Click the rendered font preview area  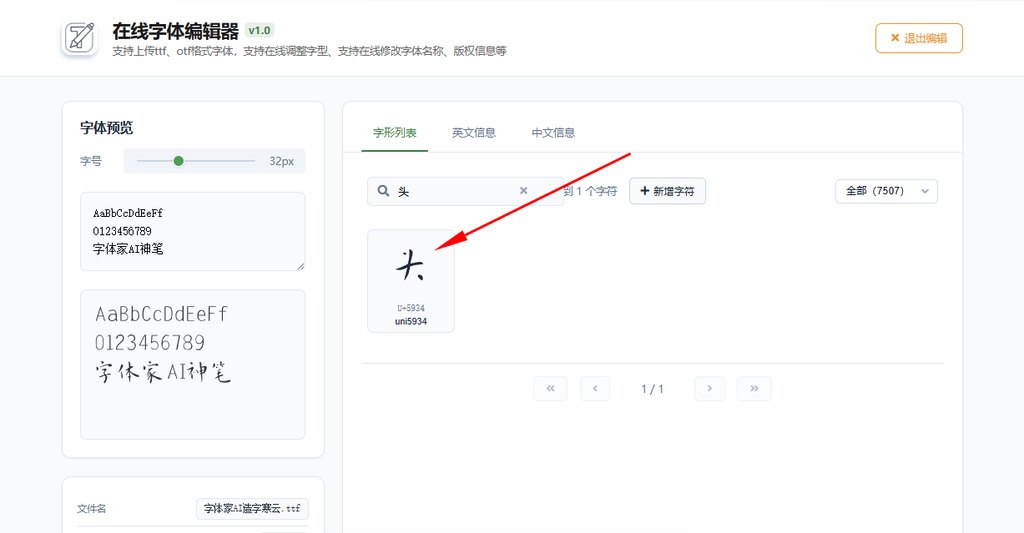tap(193, 364)
